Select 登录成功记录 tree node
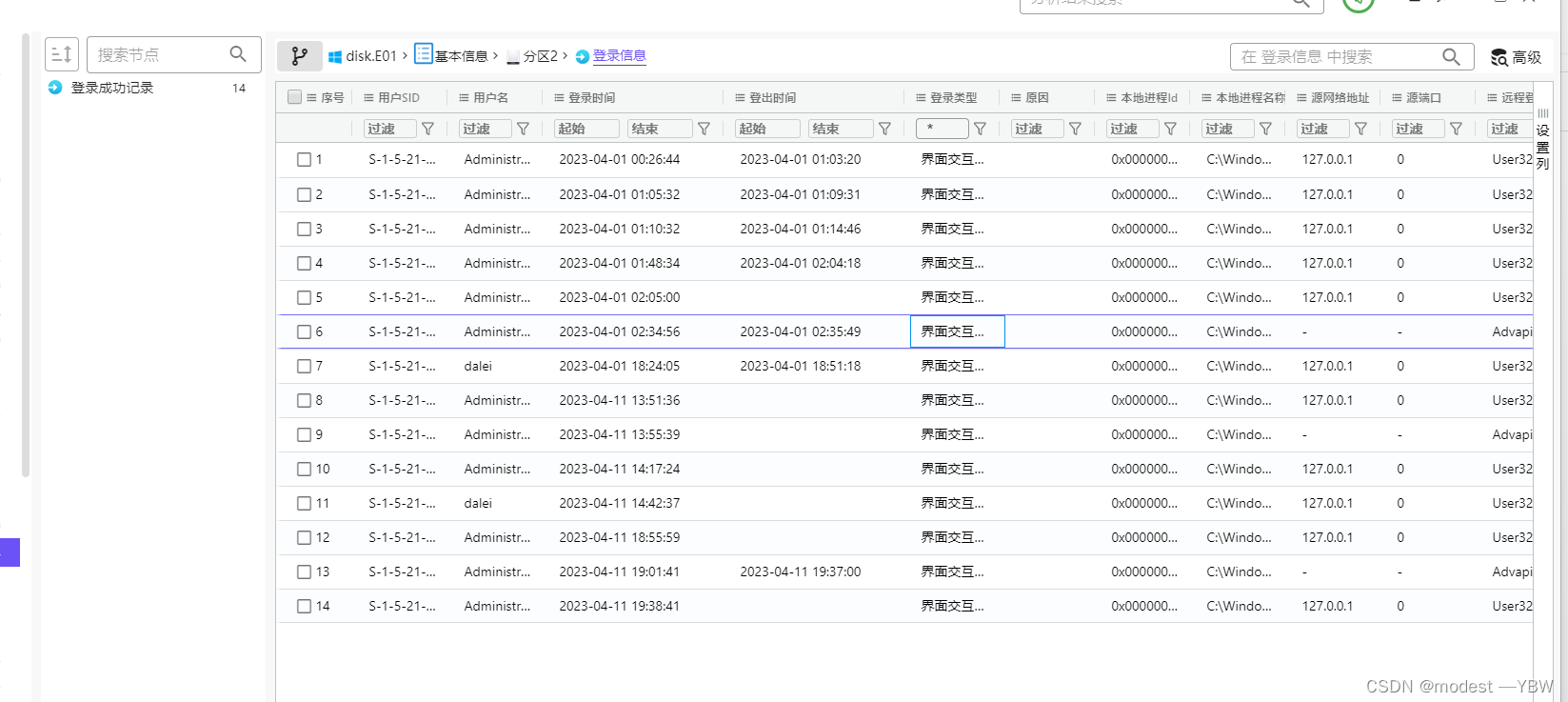 (112, 88)
